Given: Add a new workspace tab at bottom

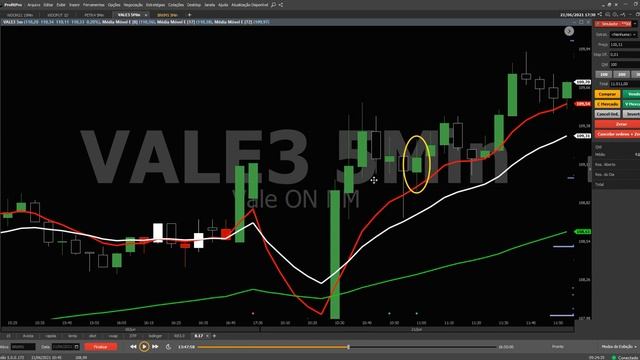Looking at the screenshot, I should point(214,336).
